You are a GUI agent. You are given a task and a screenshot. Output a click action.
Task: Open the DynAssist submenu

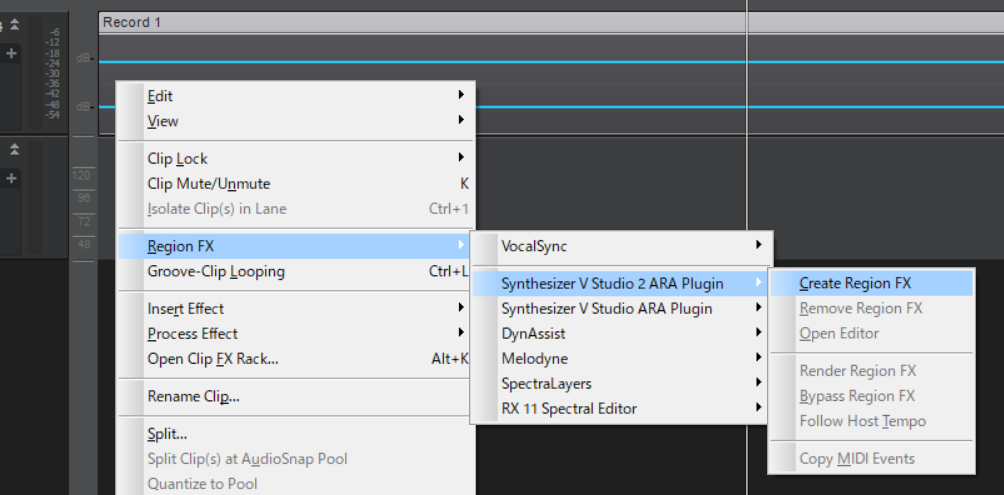pyautogui.click(x=620, y=334)
